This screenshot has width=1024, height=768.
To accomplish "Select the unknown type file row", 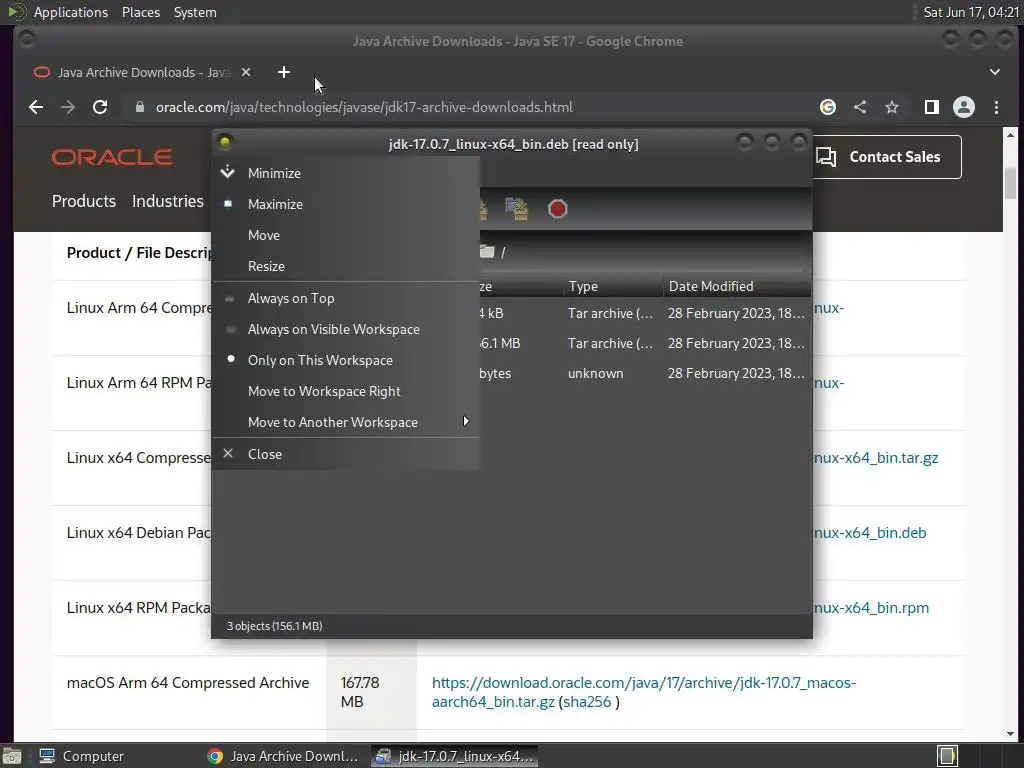I will pos(645,374).
